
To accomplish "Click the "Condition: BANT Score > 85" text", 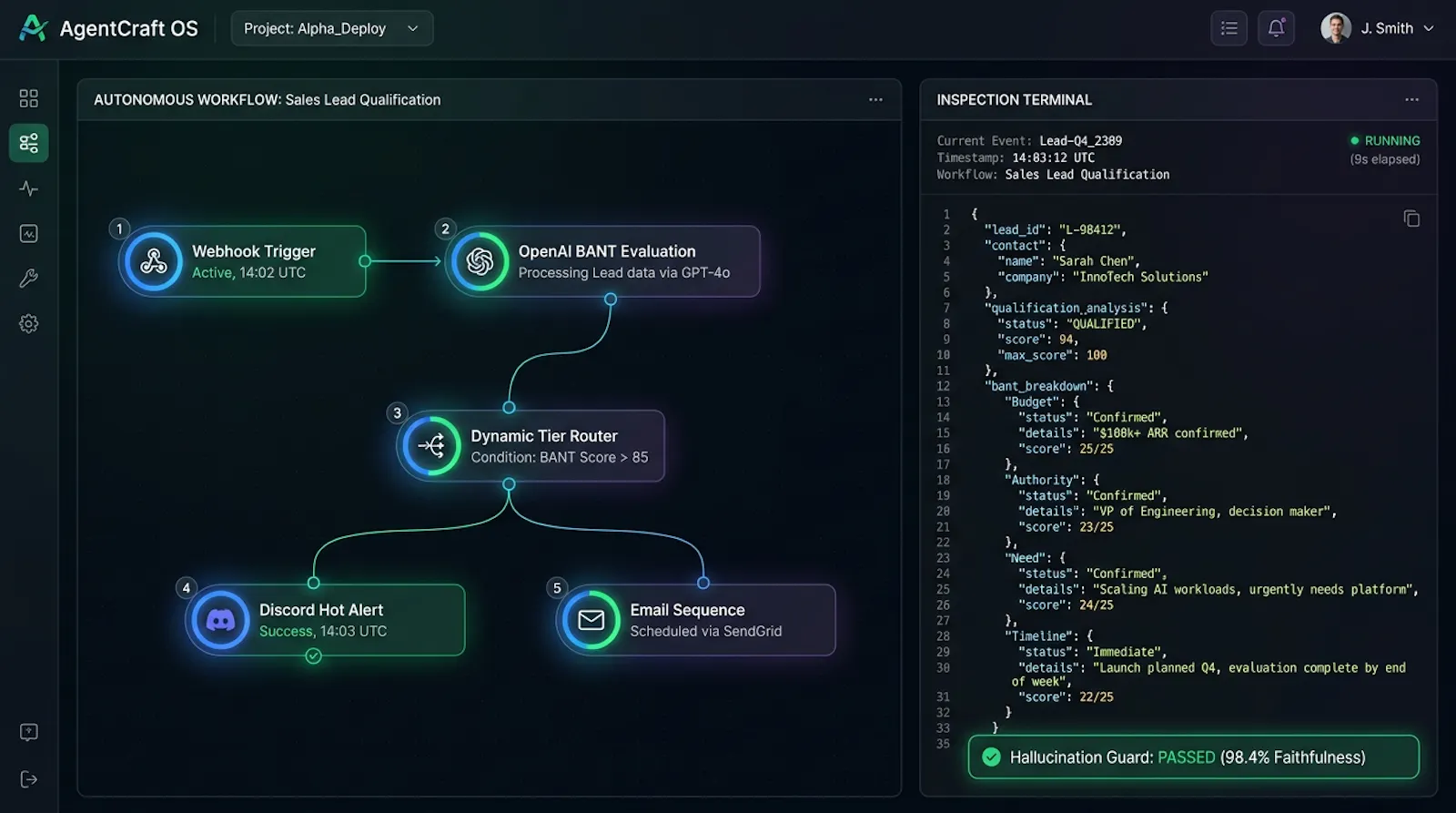I will (x=560, y=457).
